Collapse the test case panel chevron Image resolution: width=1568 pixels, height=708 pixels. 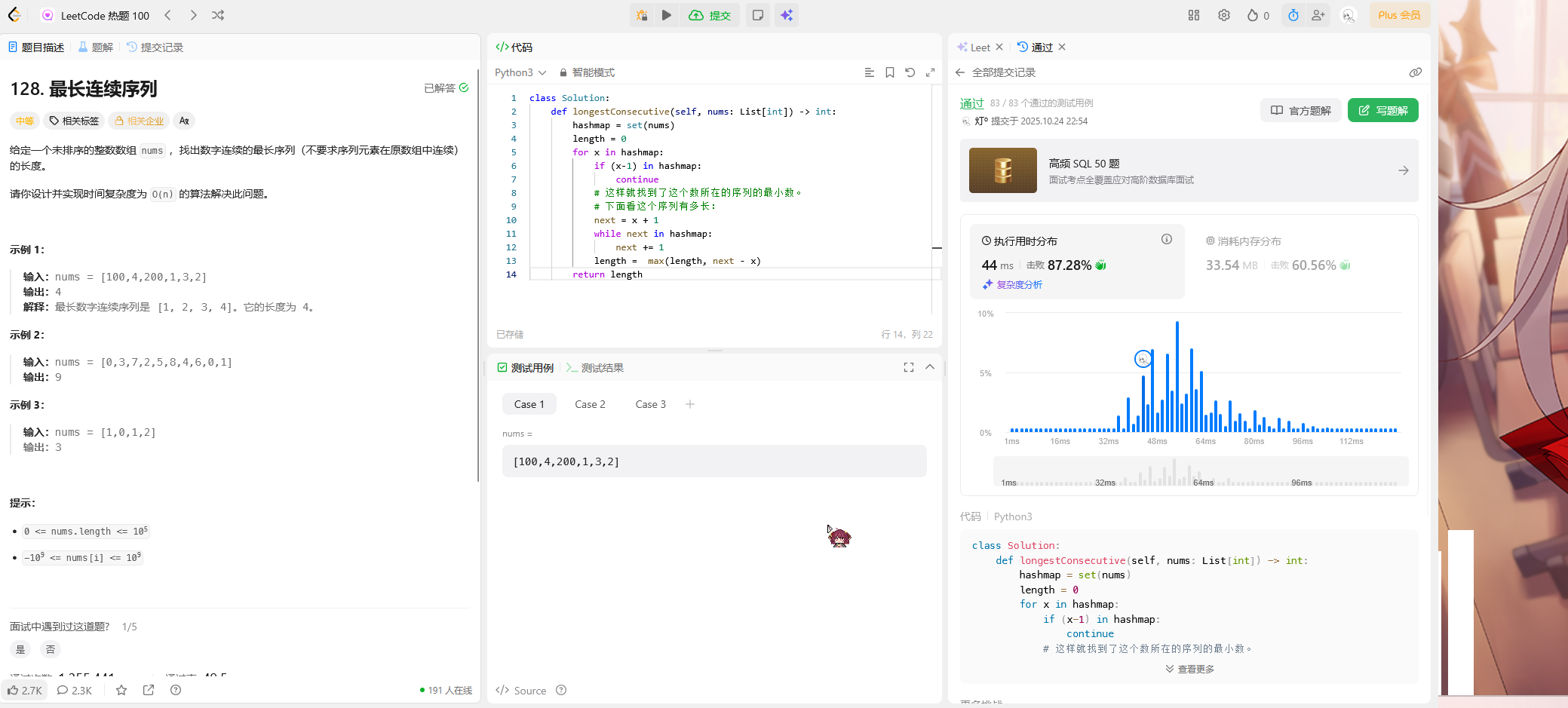[x=930, y=367]
